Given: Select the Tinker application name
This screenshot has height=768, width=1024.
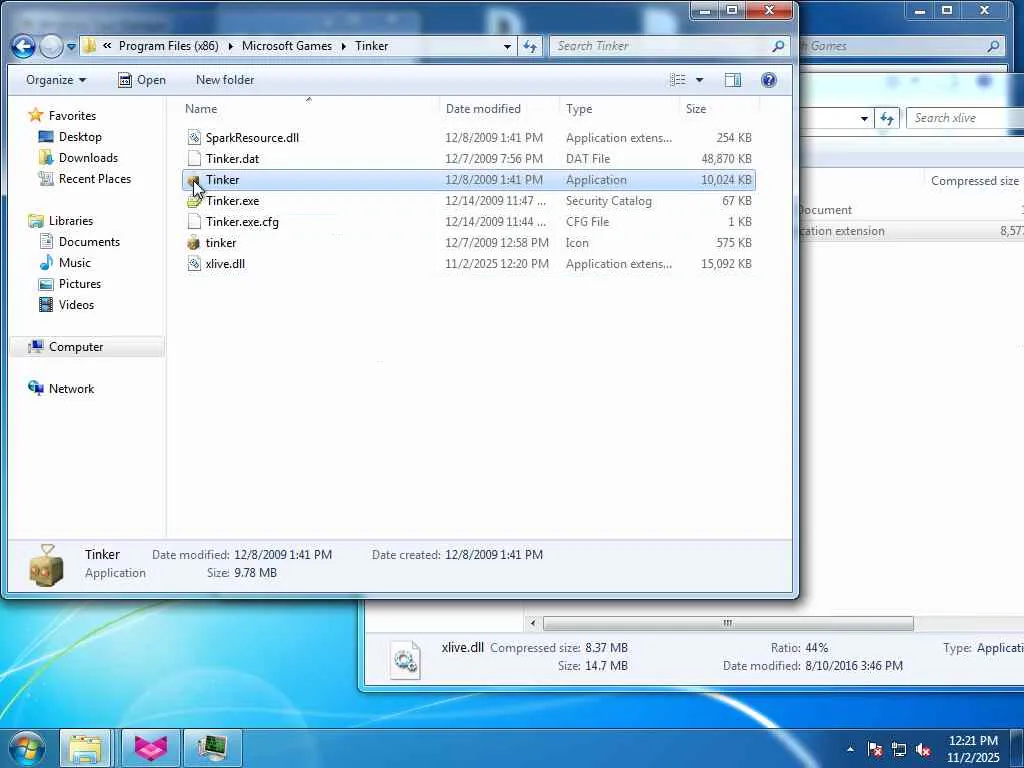Looking at the screenshot, I should 222,180.
